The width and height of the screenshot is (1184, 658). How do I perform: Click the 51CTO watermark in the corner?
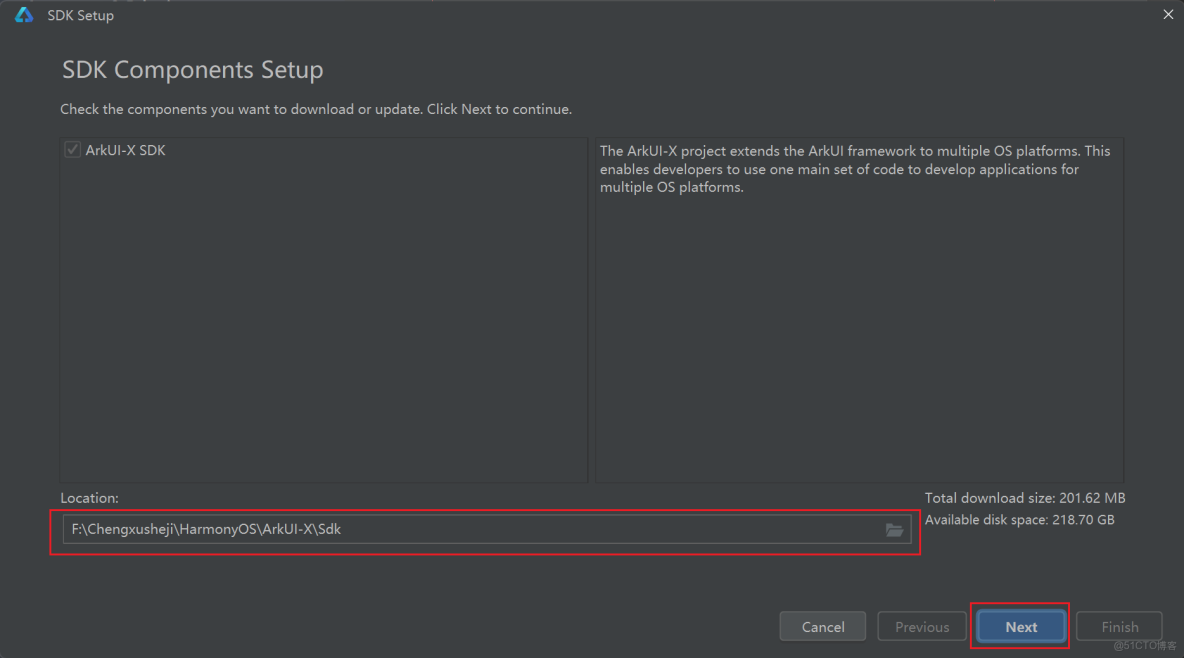[x=1145, y=646]
